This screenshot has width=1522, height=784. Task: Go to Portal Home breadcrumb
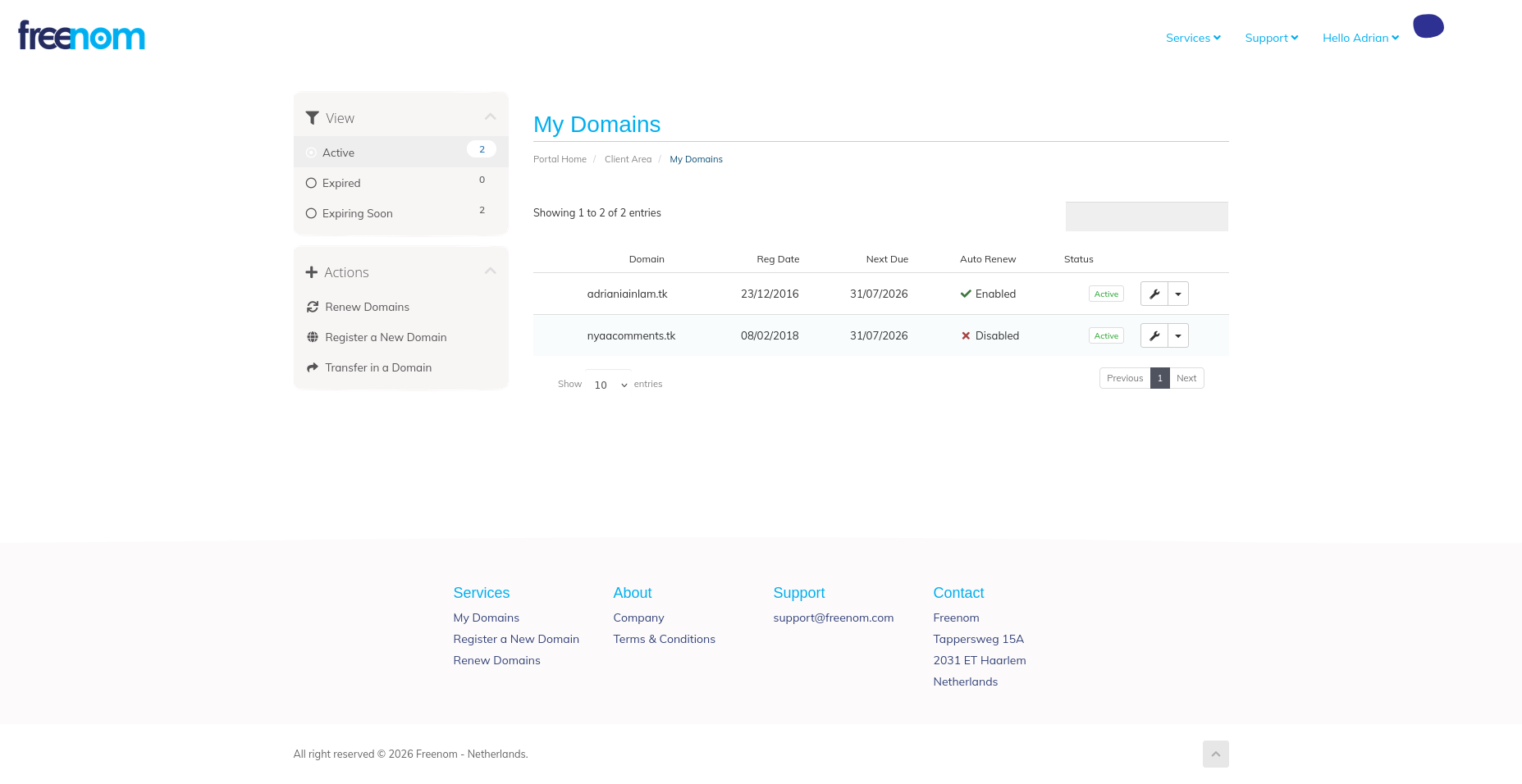coord(560,159)
